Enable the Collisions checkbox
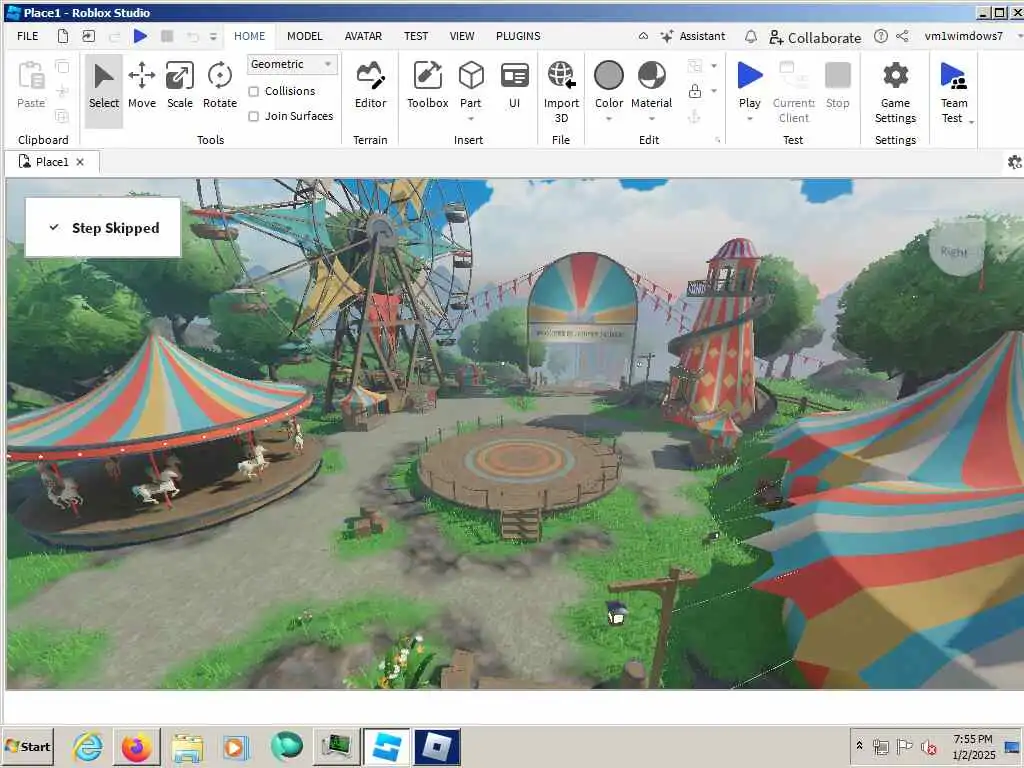 tap(253, 91)
